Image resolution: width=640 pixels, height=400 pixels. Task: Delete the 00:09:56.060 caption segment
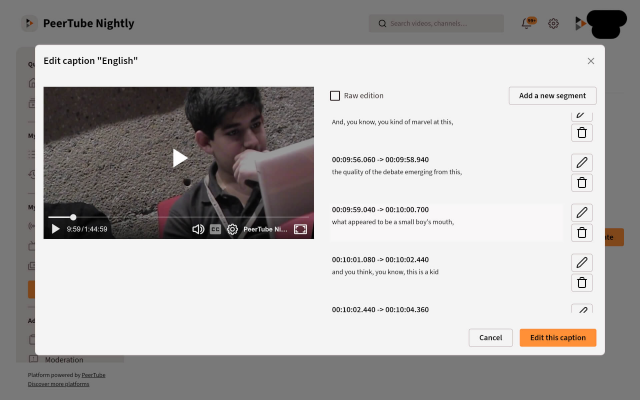[582, 182]
